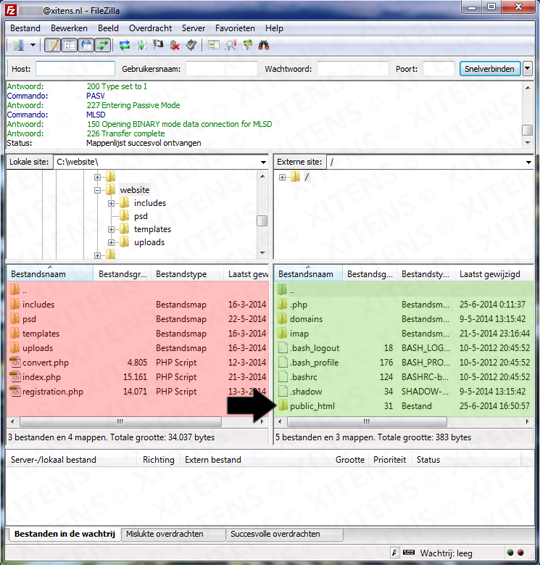Open the filename filters dialog
Screen dimensions: 540x565
pos(214,45)
